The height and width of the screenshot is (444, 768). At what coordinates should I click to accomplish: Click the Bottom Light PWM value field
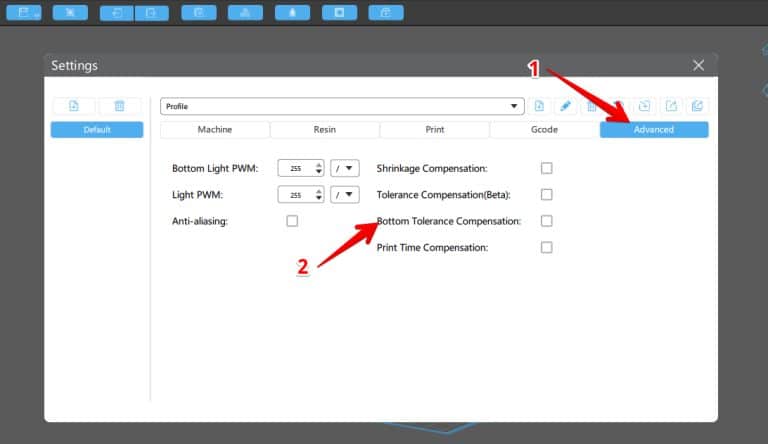tap(301, 168)
